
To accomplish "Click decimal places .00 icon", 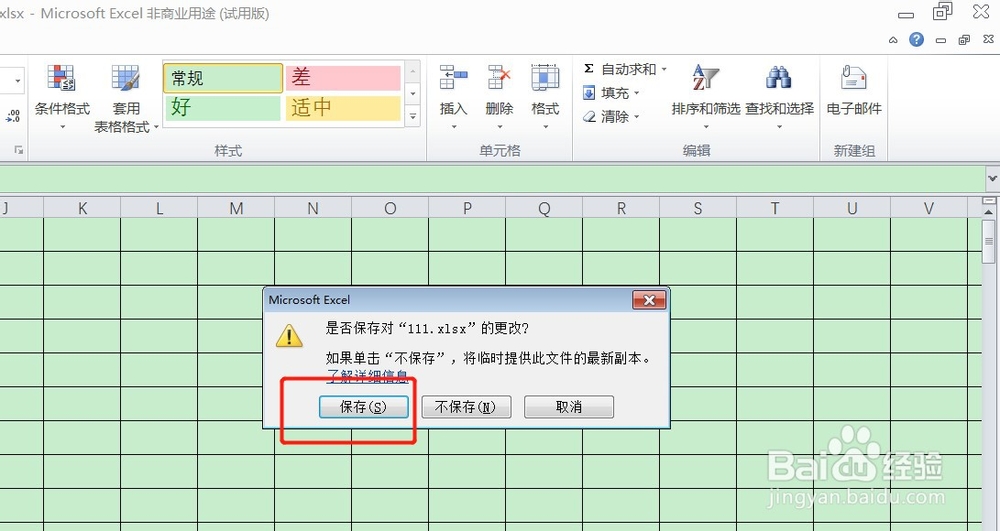I will 13,116.
